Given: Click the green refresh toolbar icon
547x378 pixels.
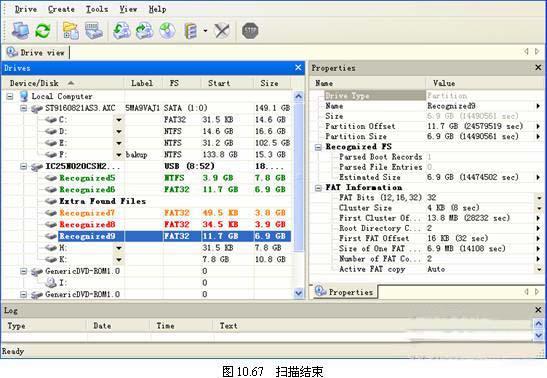Looking at the screenshot, I should (x=43, y=31).
